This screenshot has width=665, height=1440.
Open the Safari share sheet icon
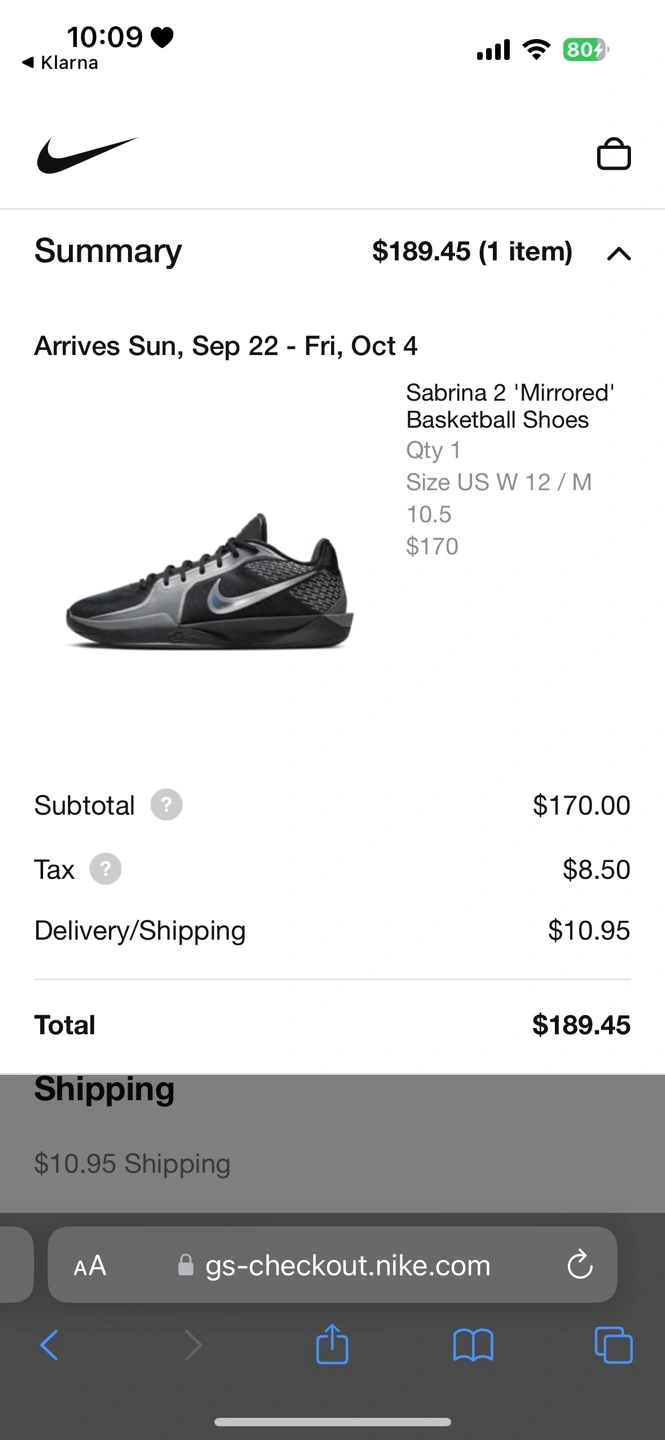coord(332,1344)
